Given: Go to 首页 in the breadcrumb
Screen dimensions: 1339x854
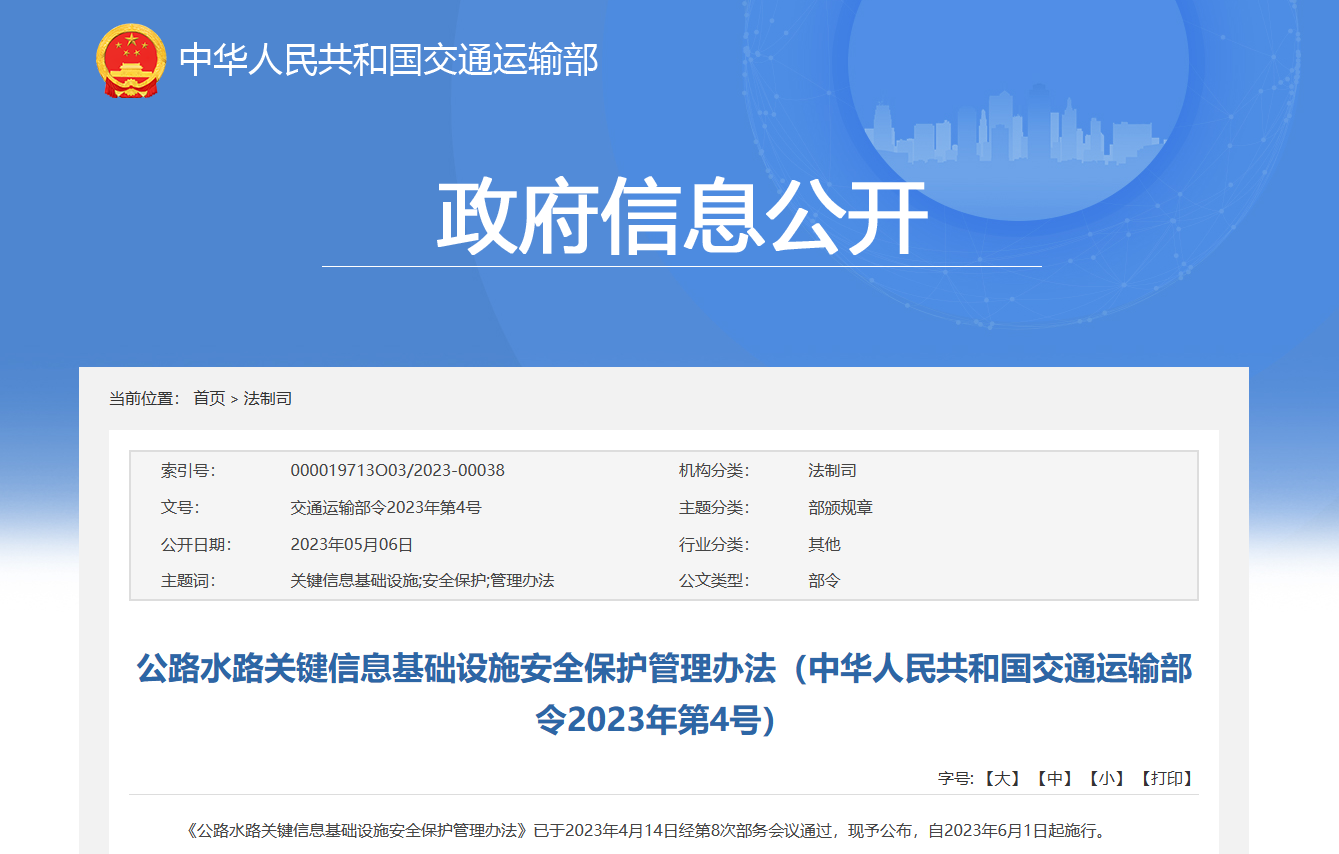Looking at the screenshot, I should (x=209, y=398).
